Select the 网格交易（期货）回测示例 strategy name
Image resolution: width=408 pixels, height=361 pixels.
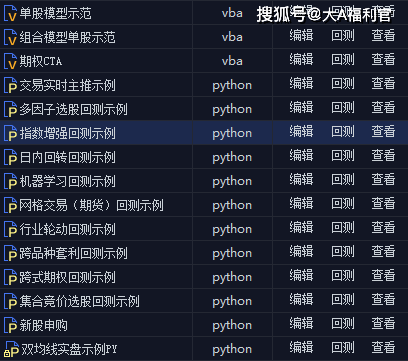point(91,205)
